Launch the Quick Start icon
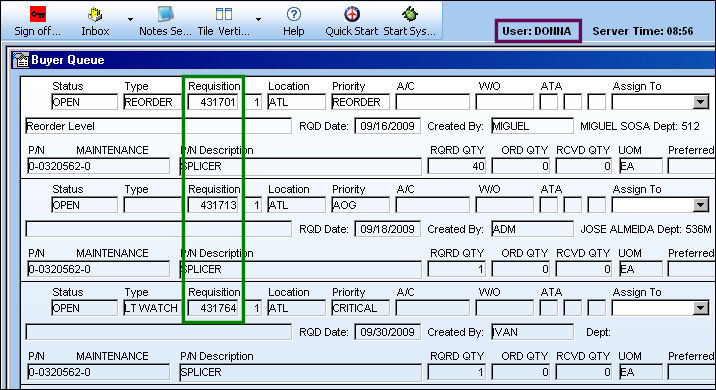This screenshot has height=390, width=716. pyautogui.click(x=352, y=14)
